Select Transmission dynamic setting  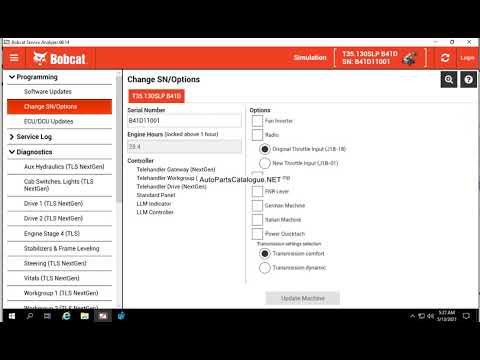pyautogui.click(x=265, y=268)
